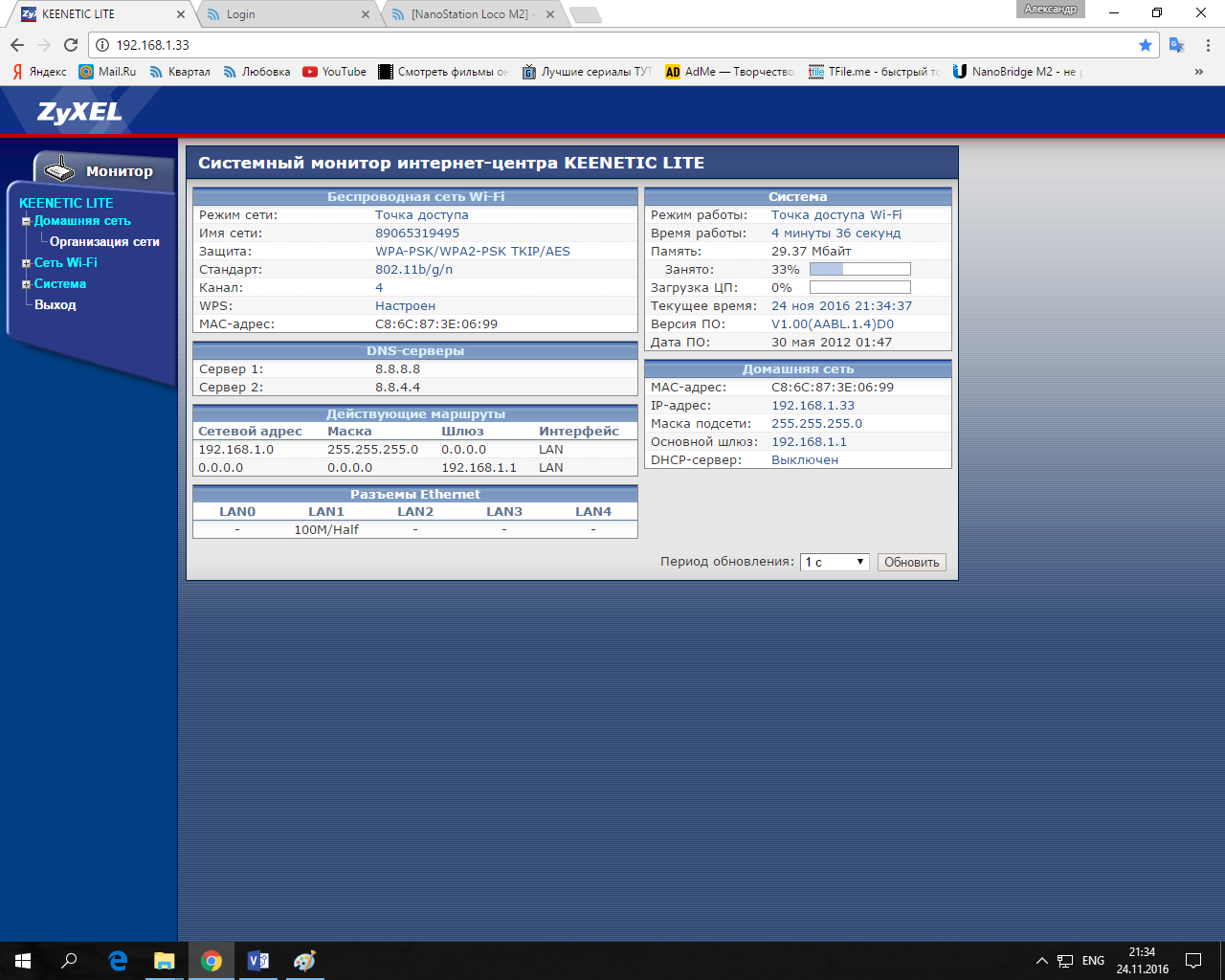Image resolution: width=1225 pixels, height=980 pixels.
Task: Collapse the Домашняя сеть tree node
Action: [27, 221]
